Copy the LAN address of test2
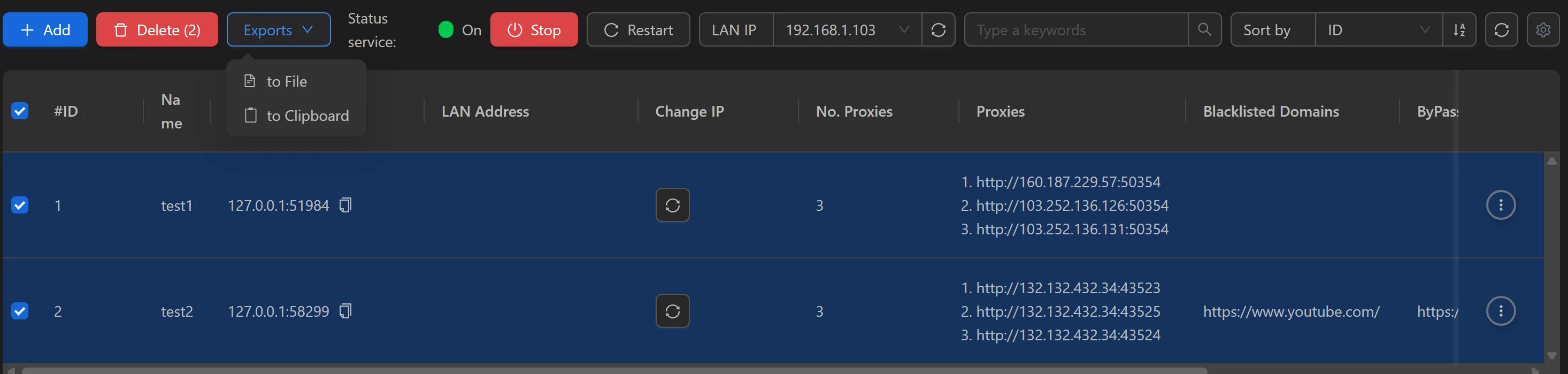Screen dimensions: 1568x374 [x=345, y=311]
